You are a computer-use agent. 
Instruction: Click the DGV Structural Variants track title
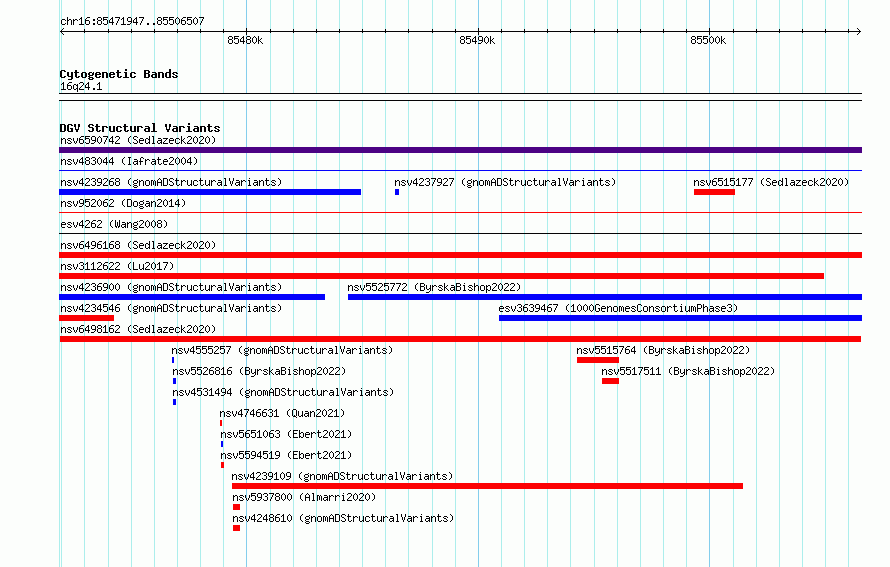click(x=140, y=128)
